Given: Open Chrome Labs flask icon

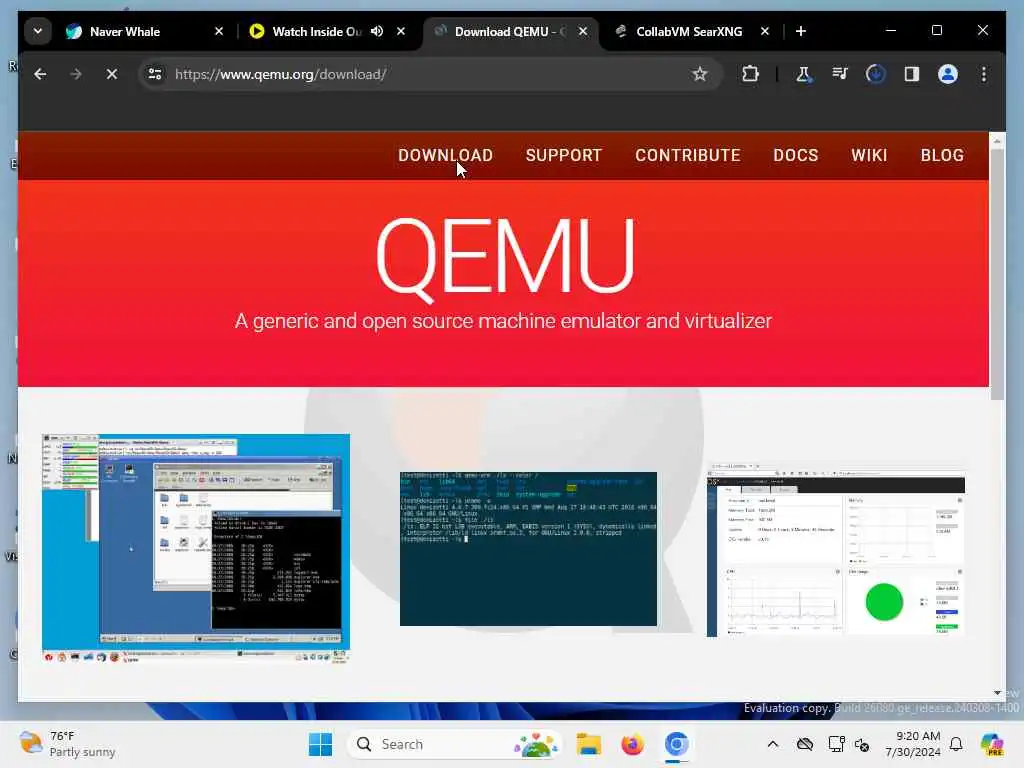Looking at the screenshot, I should click(803, 74).
